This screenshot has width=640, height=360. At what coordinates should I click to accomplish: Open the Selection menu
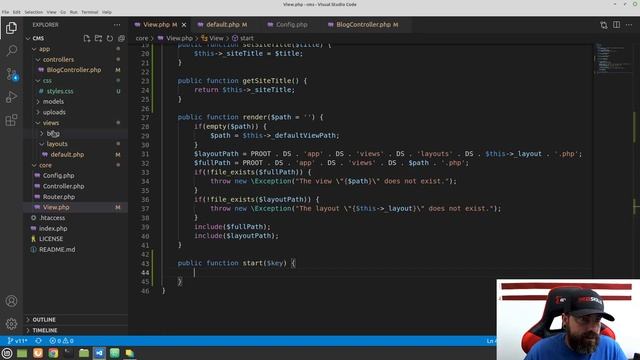pyautogui.click(x=33, y=12)
